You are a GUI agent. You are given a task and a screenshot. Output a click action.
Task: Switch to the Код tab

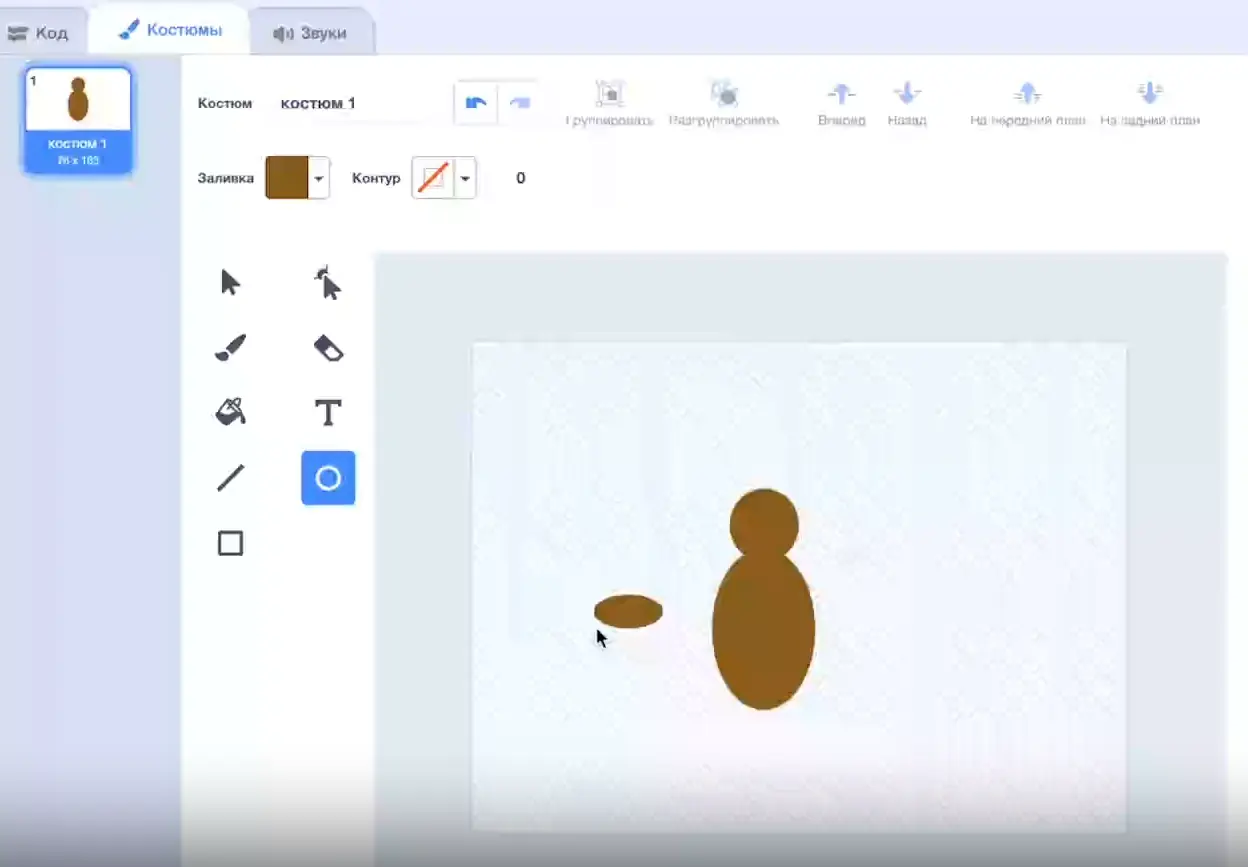click(38, 33)
